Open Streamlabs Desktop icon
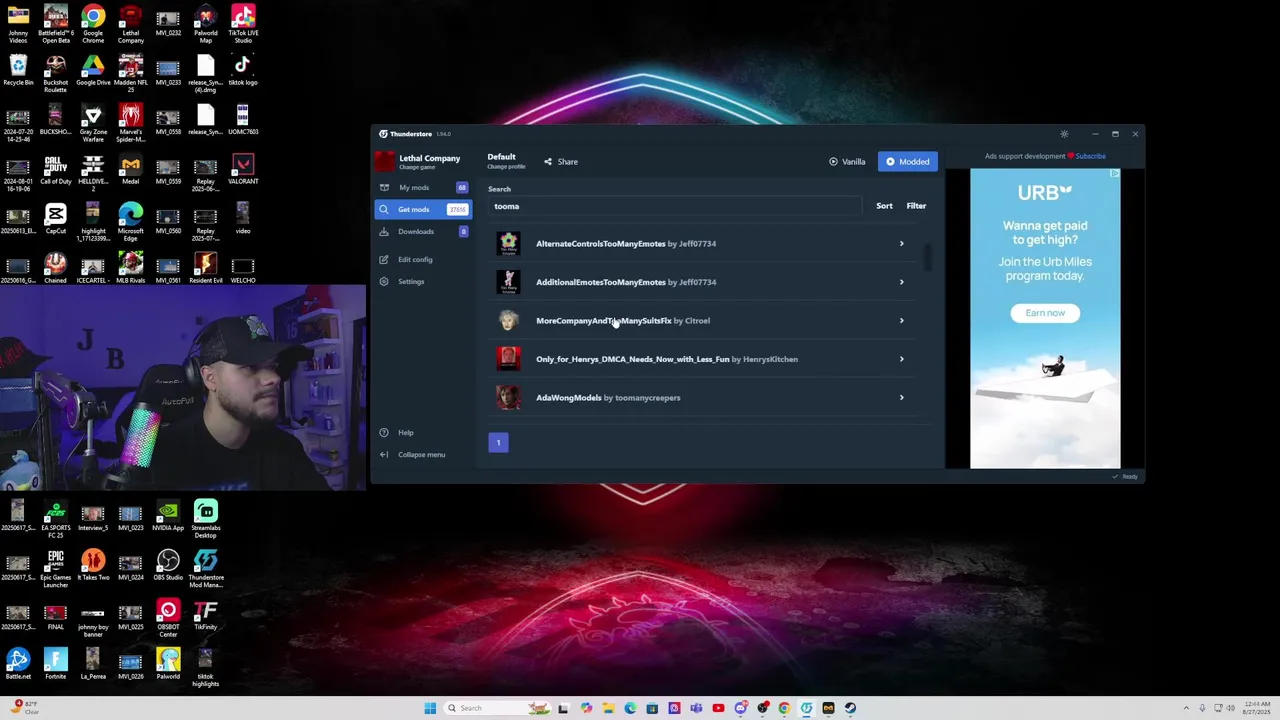The width and height of the screenshot is (1280, 720). pyautogui.click(x=205, y=520)
